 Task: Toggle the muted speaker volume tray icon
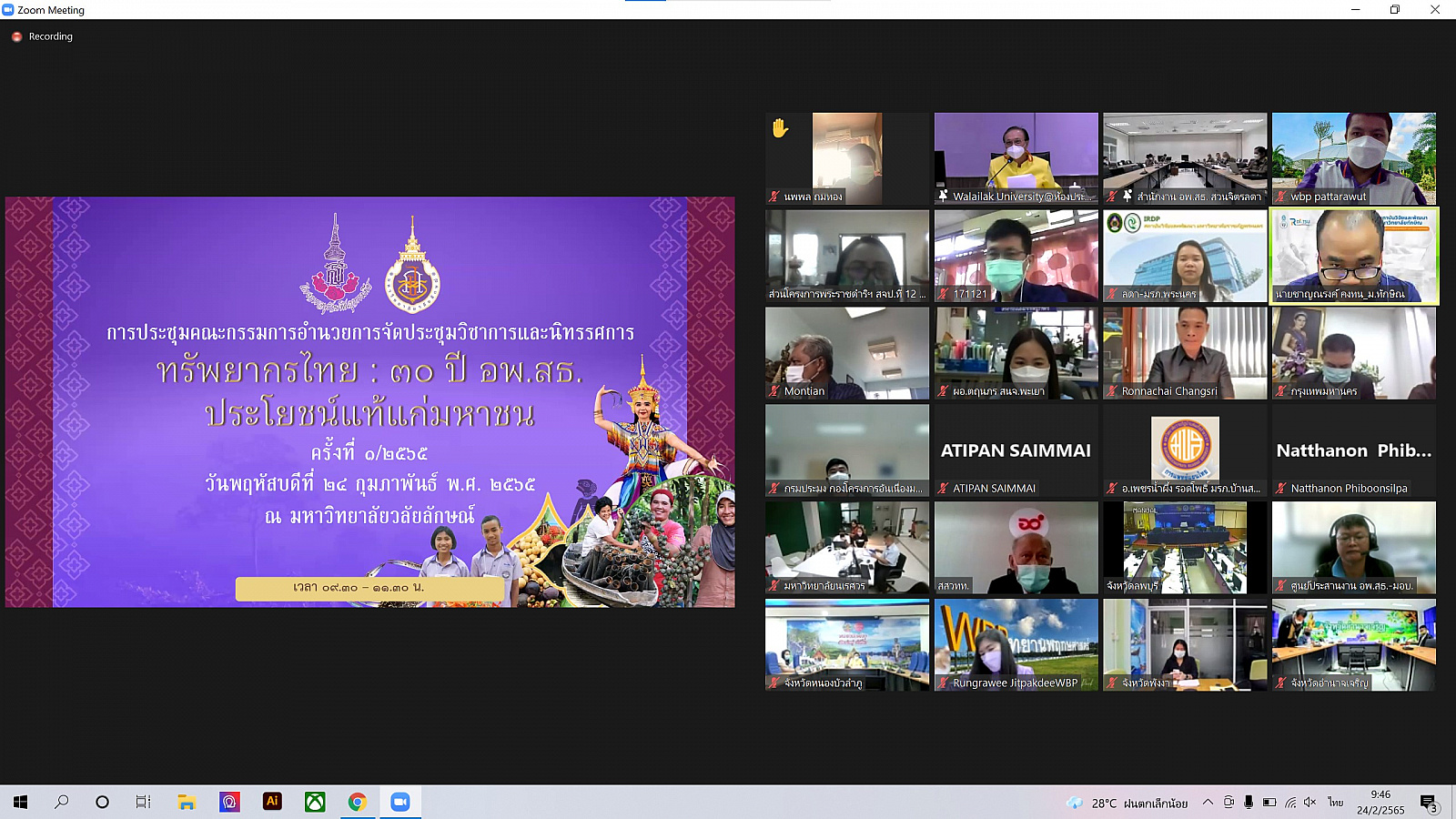[1310, 803]
